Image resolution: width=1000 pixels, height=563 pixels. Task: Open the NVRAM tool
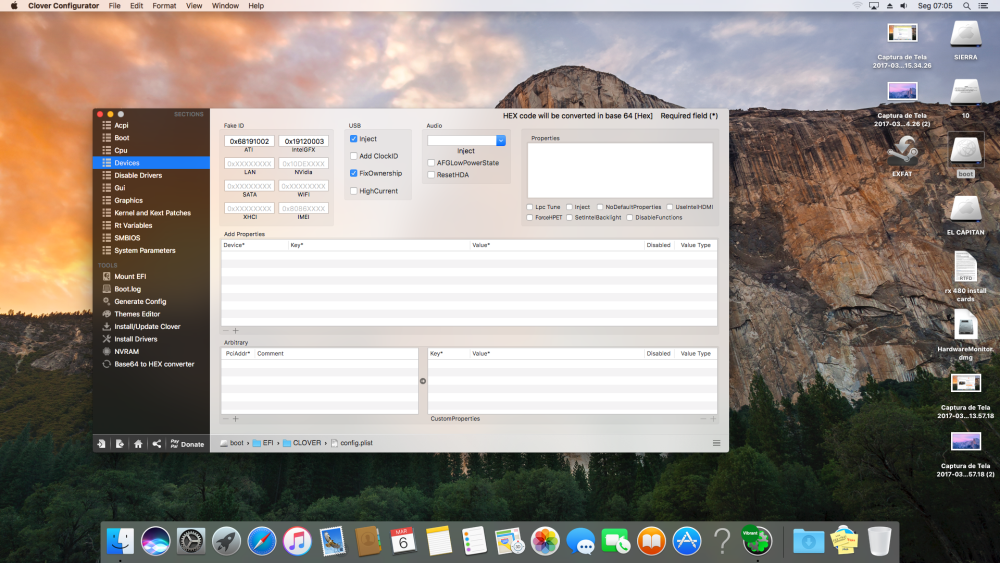pyautogui.click(x=126, y=352)
